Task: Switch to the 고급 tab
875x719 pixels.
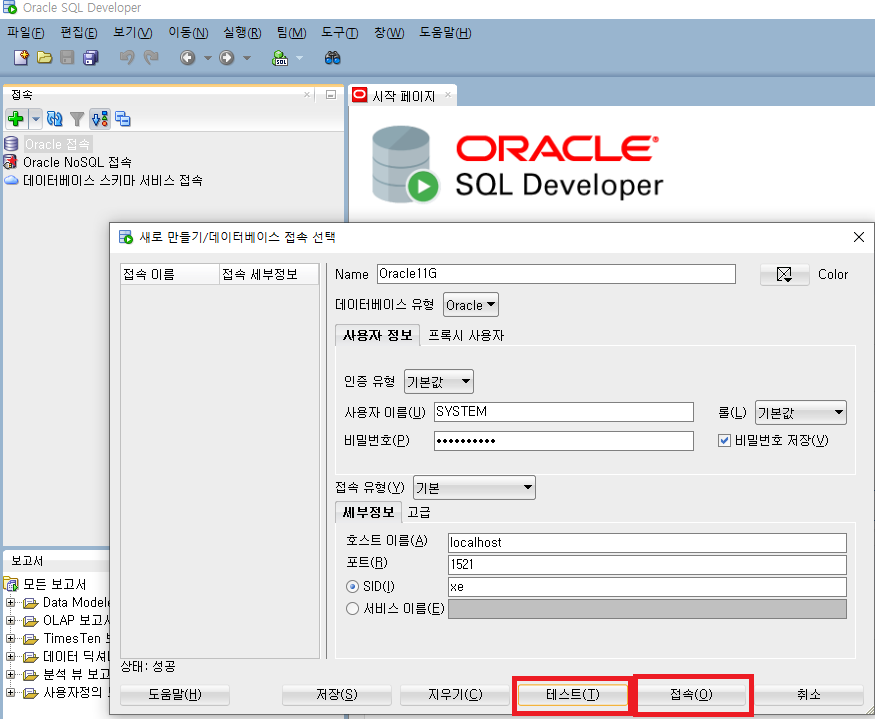Action: 419,512
